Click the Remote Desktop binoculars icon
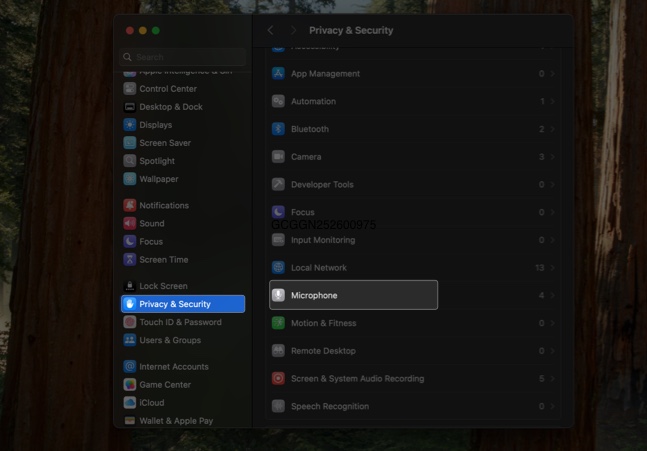 coord(278,351)
